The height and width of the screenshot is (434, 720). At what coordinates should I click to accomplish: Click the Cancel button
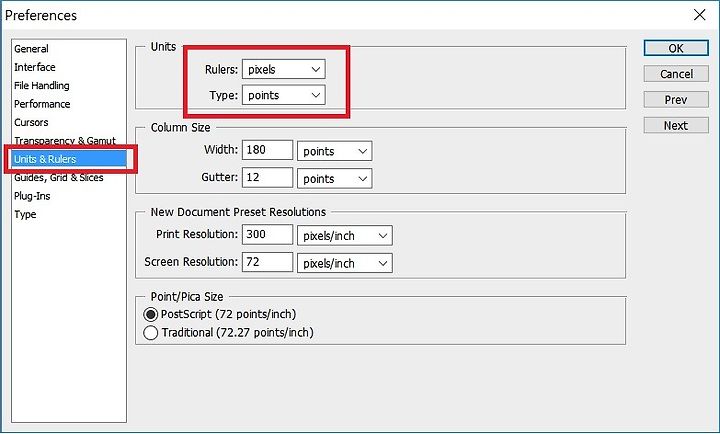tap(676, 74)
